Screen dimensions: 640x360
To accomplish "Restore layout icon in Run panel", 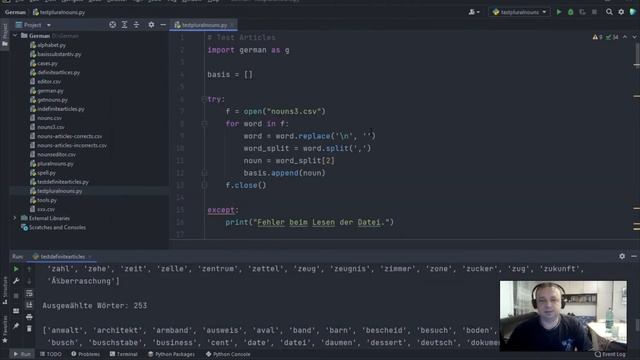I will (16, 311).
